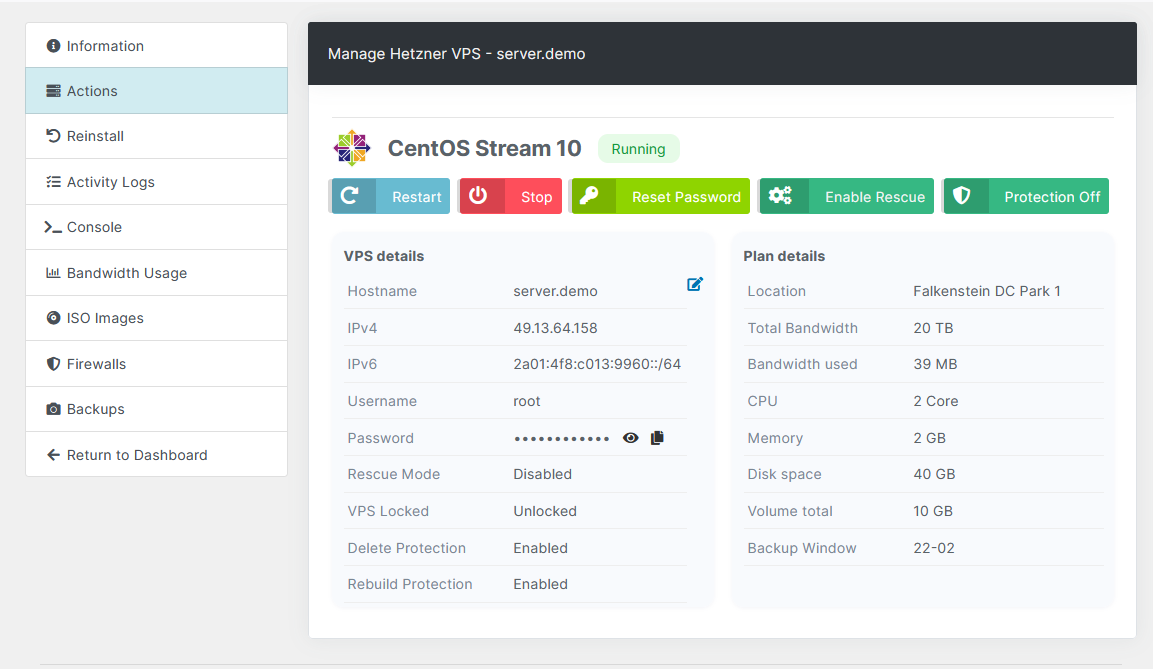
Task: Click the VPS Locked value Unlocked
Action: 545,511
